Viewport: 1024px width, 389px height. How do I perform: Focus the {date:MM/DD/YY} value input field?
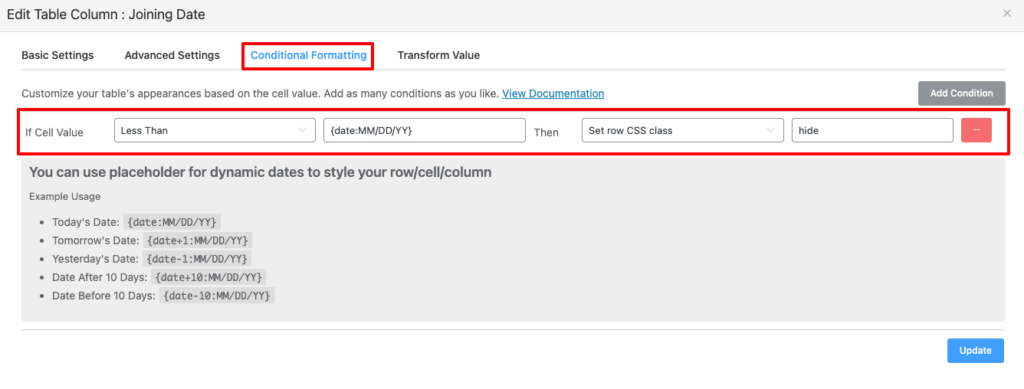[424, 130]
